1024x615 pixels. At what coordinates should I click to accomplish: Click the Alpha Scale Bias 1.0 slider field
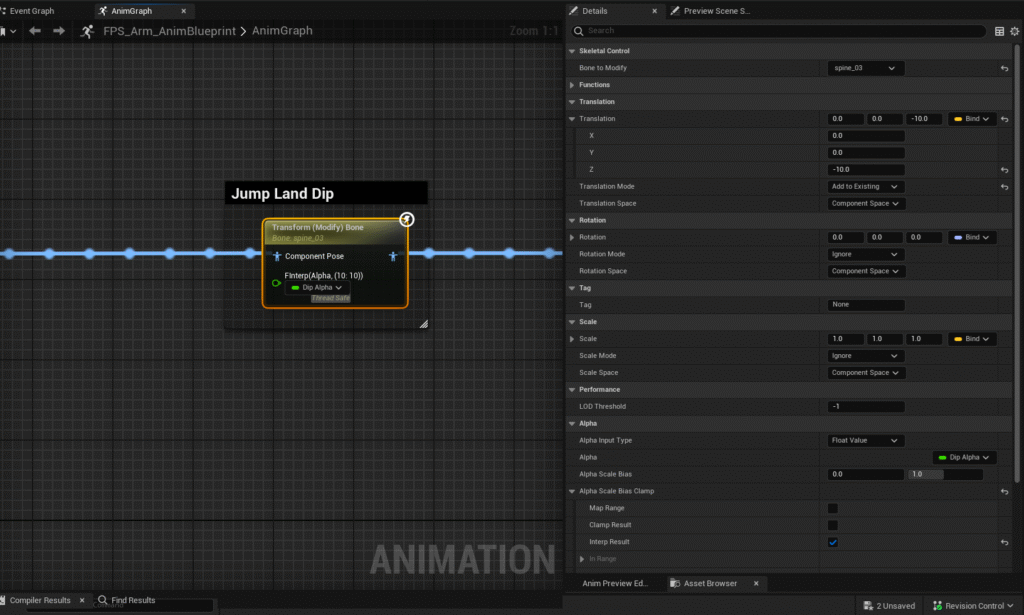click(x=943, y=474)
